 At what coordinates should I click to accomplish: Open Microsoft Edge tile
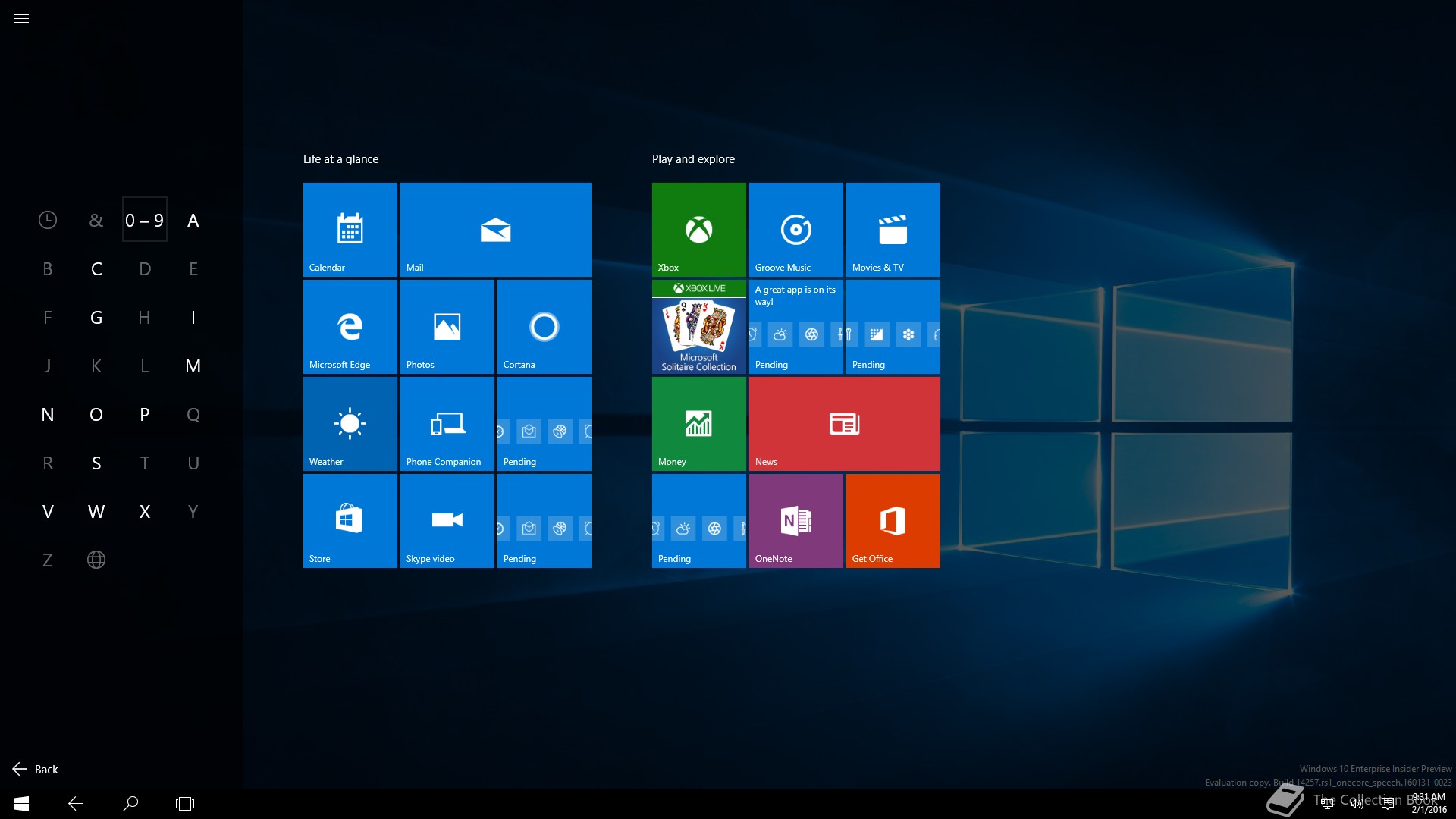[350, 326]
